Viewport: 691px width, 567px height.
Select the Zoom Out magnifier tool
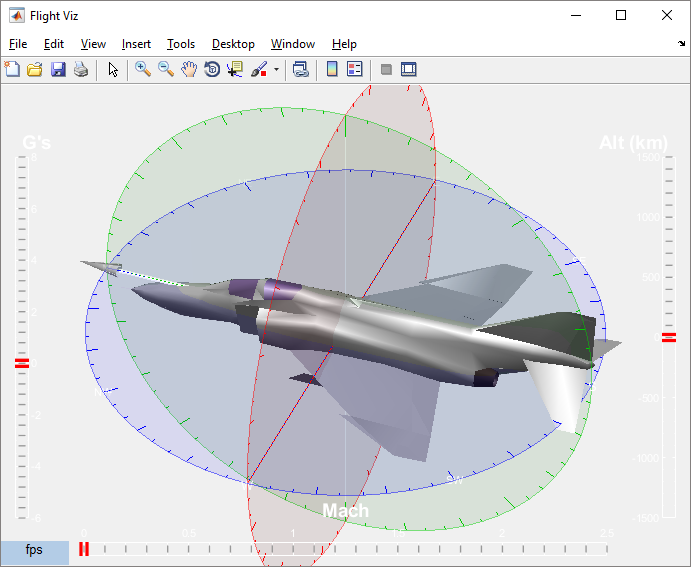pyautogui.click(x=166, y=69)
